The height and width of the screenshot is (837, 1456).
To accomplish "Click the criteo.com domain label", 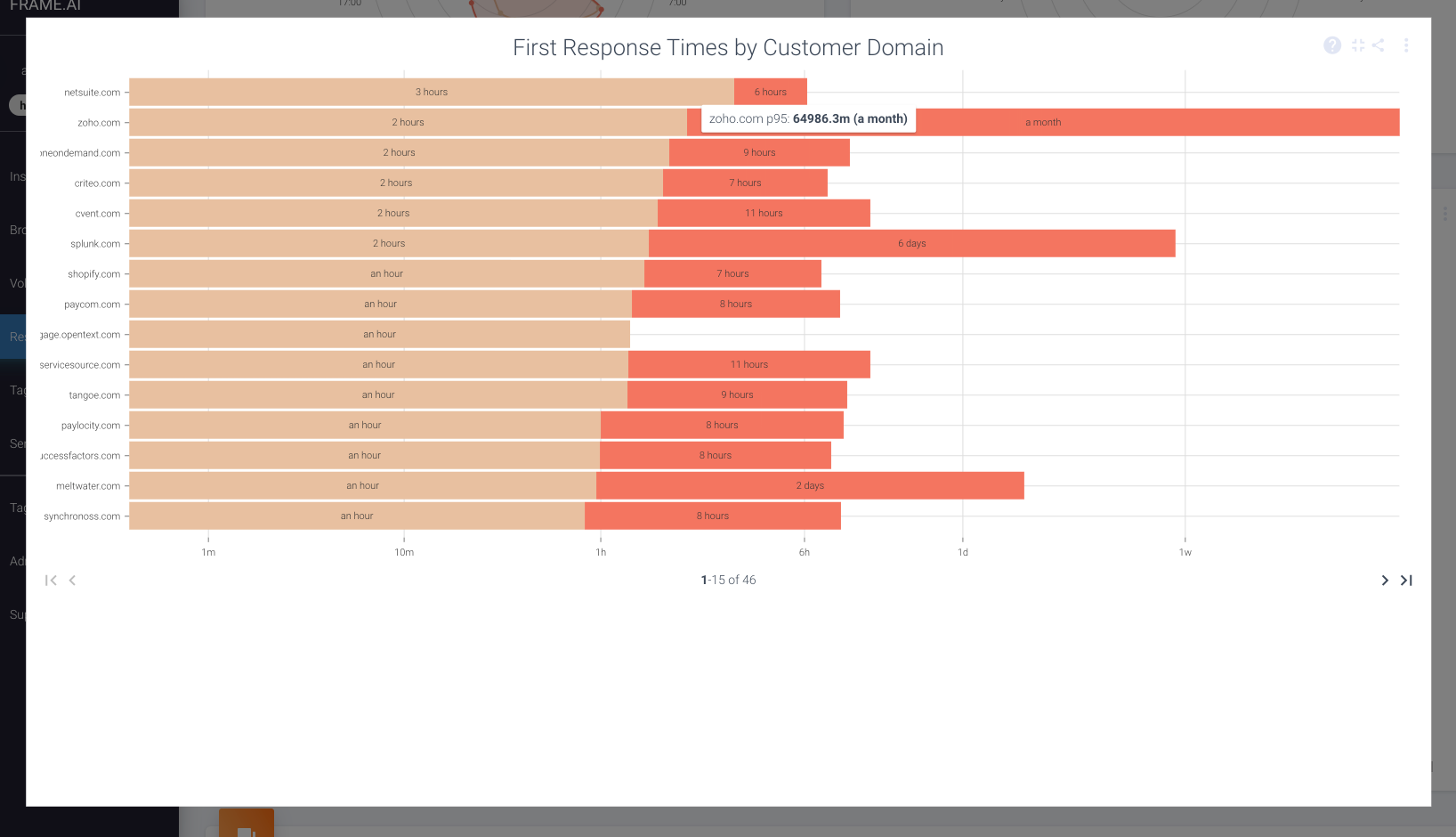I will [x=97, y=183].
